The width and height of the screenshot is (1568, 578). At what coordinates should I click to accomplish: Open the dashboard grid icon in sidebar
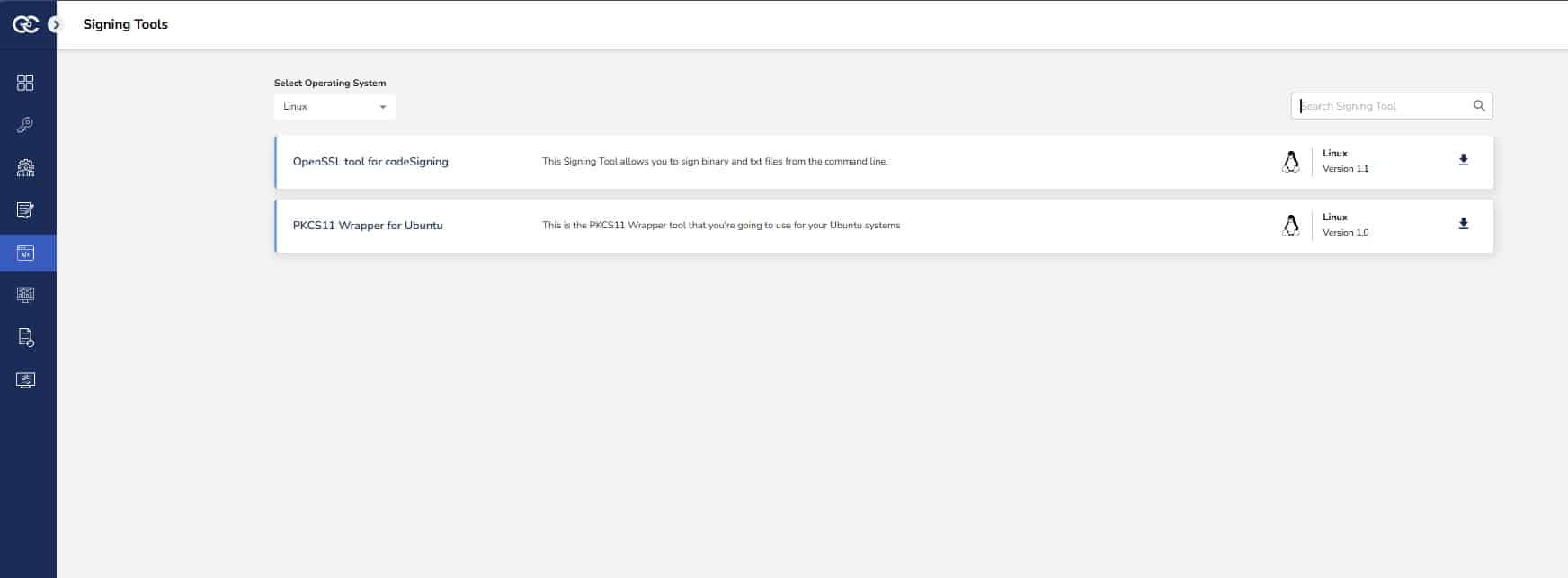[25, 83]
